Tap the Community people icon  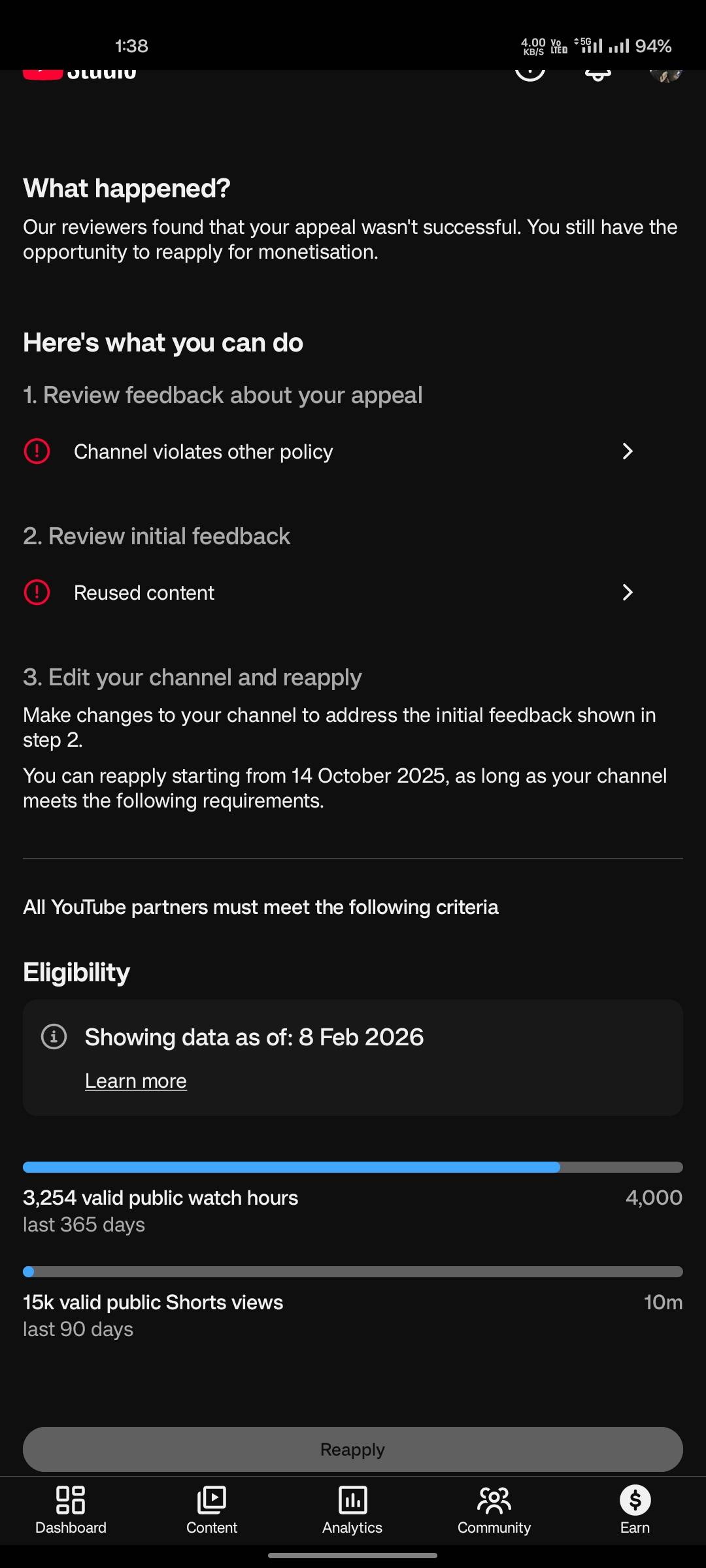tap(494, 1500)
